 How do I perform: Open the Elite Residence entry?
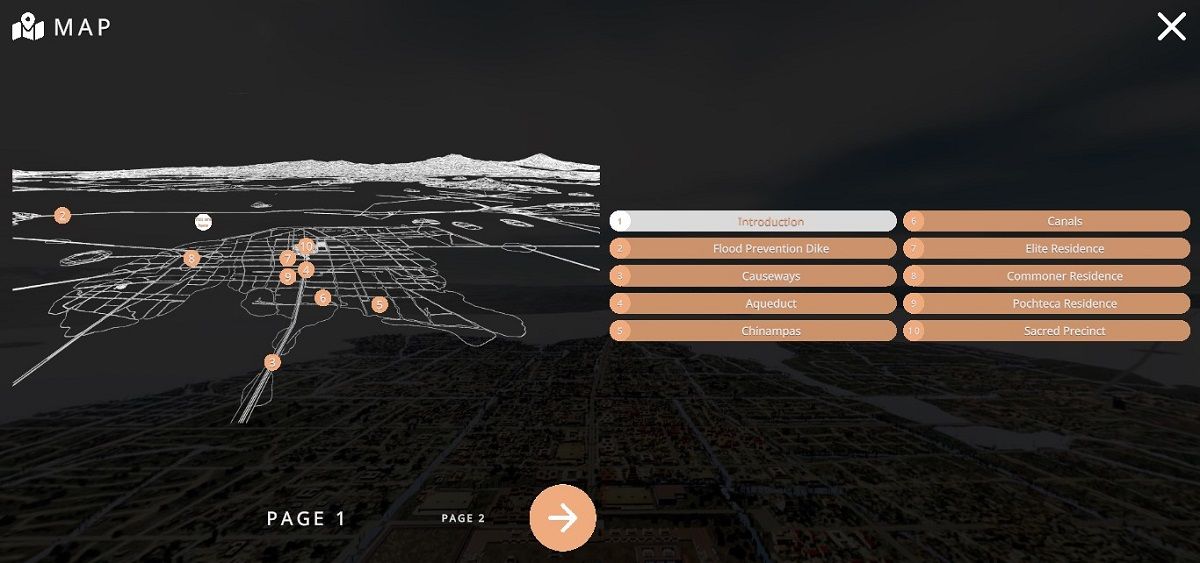tap(1047, 248)
